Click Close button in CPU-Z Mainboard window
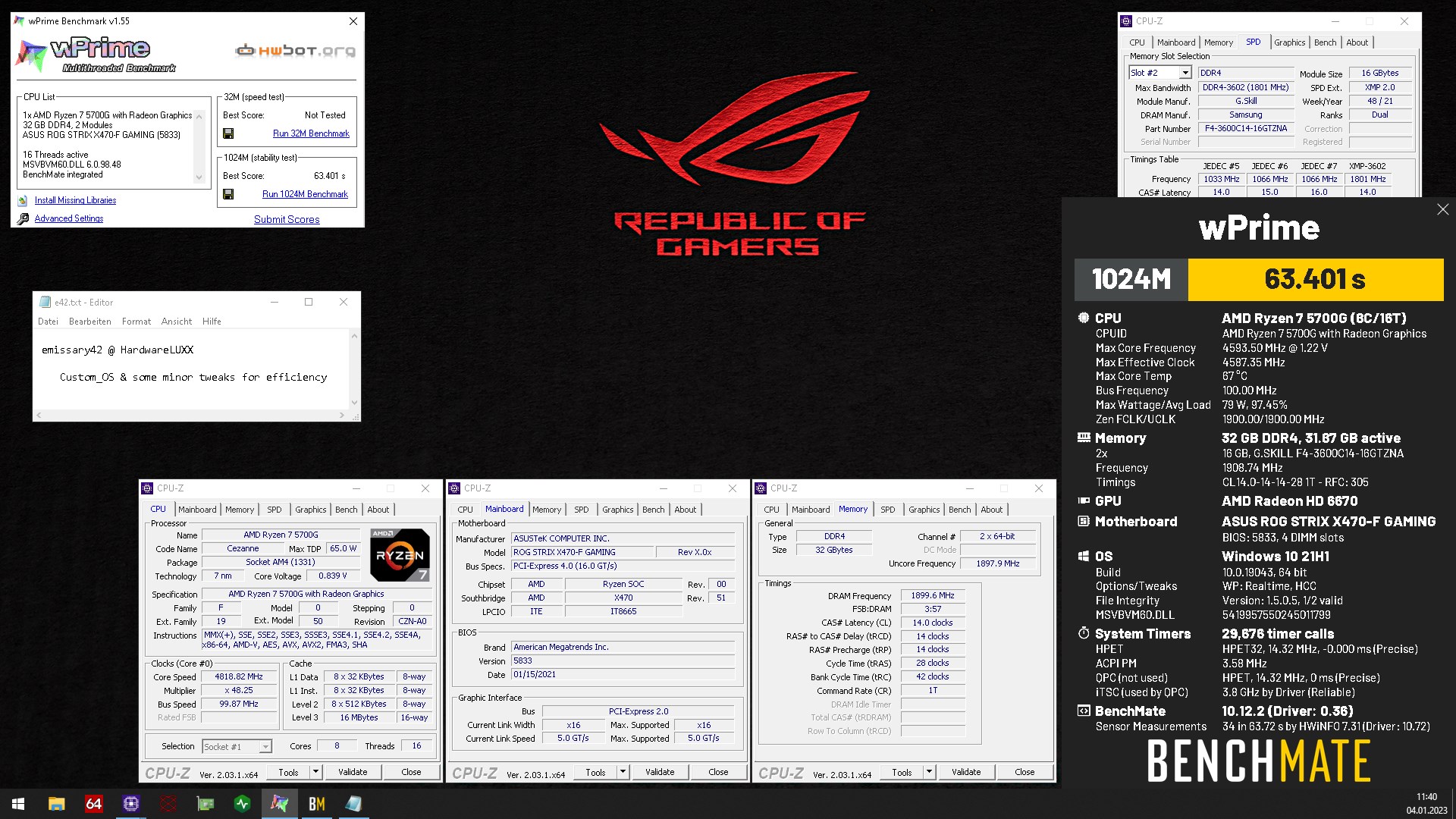 (718, 772)
